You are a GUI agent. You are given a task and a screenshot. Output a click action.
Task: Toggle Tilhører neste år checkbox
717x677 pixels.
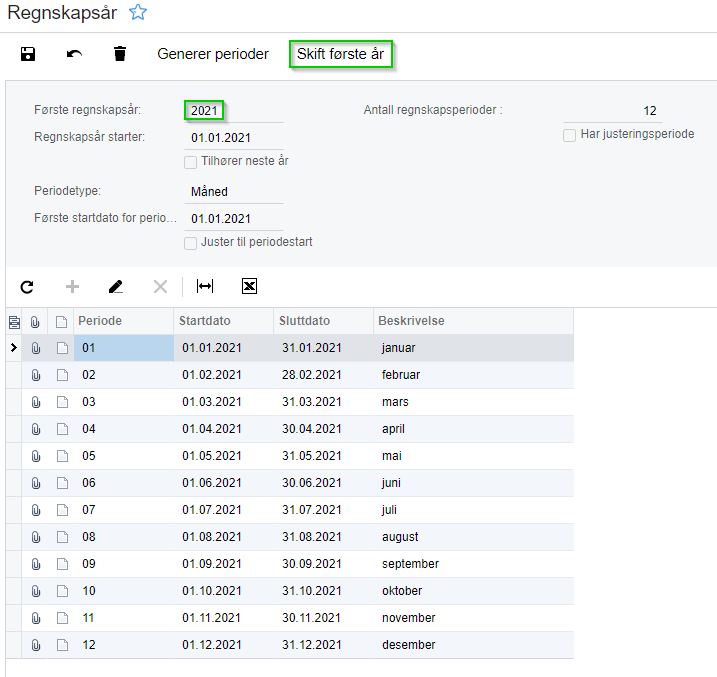tap(190, 162)
